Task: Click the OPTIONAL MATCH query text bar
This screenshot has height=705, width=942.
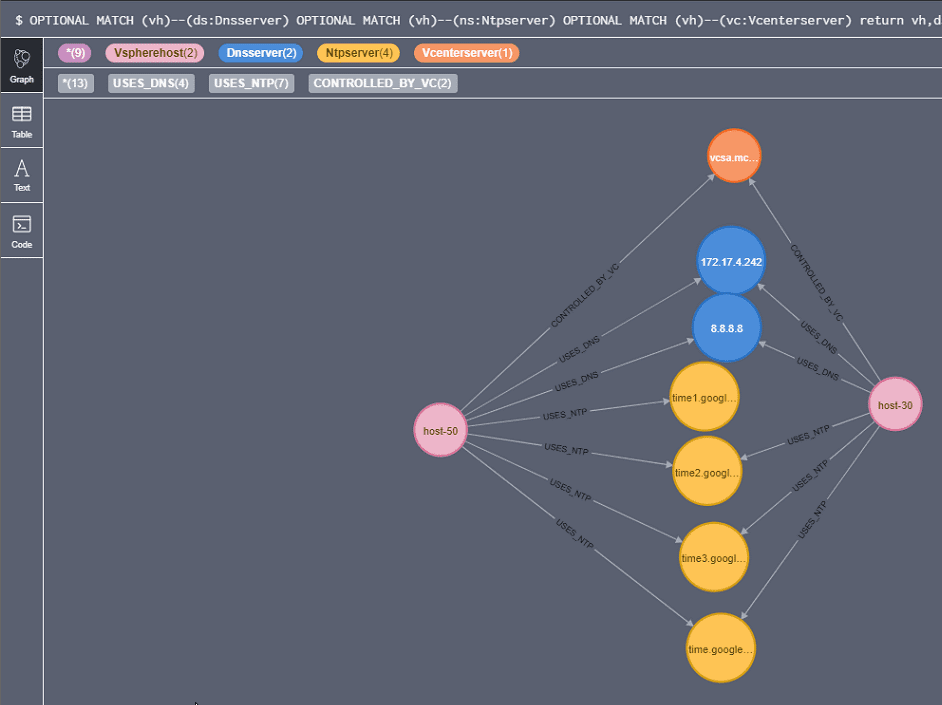Action: coord(470,19)
